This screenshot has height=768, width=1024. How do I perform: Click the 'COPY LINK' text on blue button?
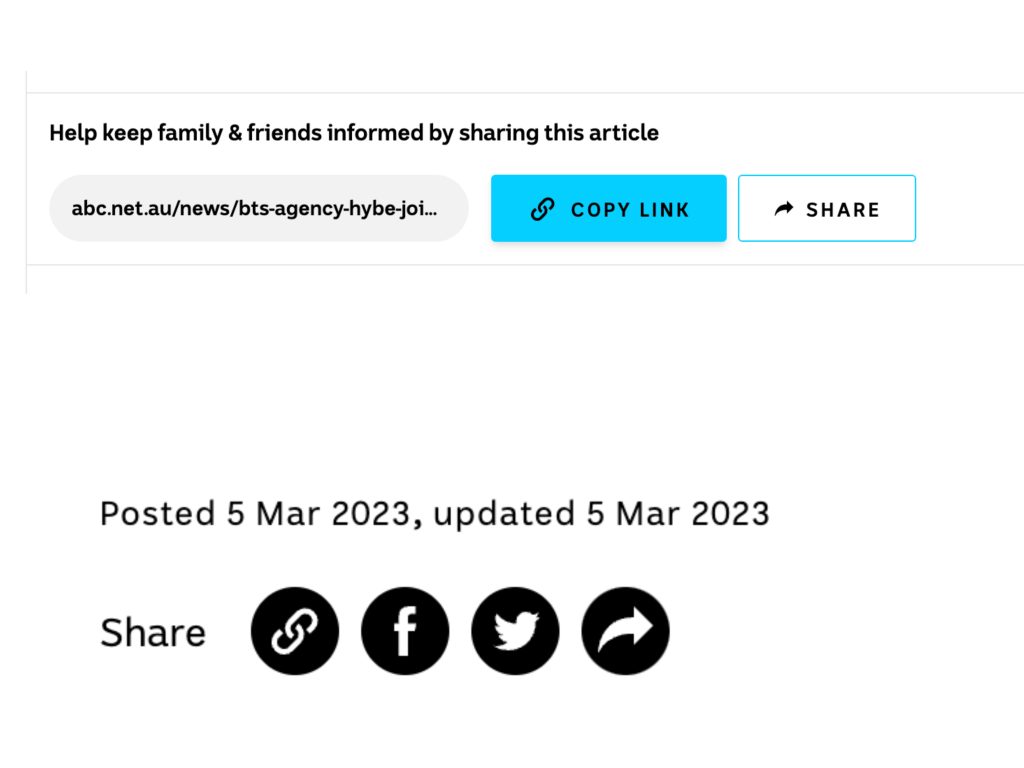[x=630, y=210]
